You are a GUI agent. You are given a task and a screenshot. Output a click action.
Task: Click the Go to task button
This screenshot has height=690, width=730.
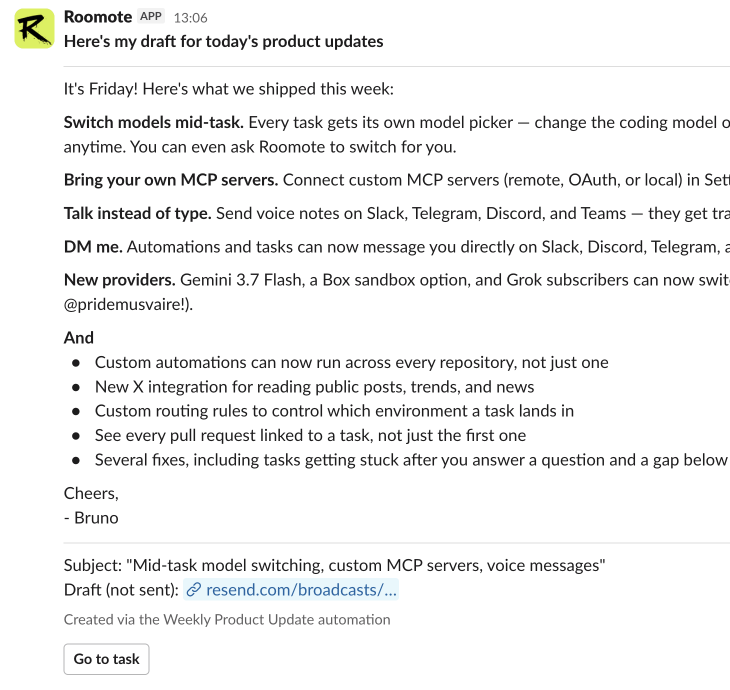tap(107, 659)
